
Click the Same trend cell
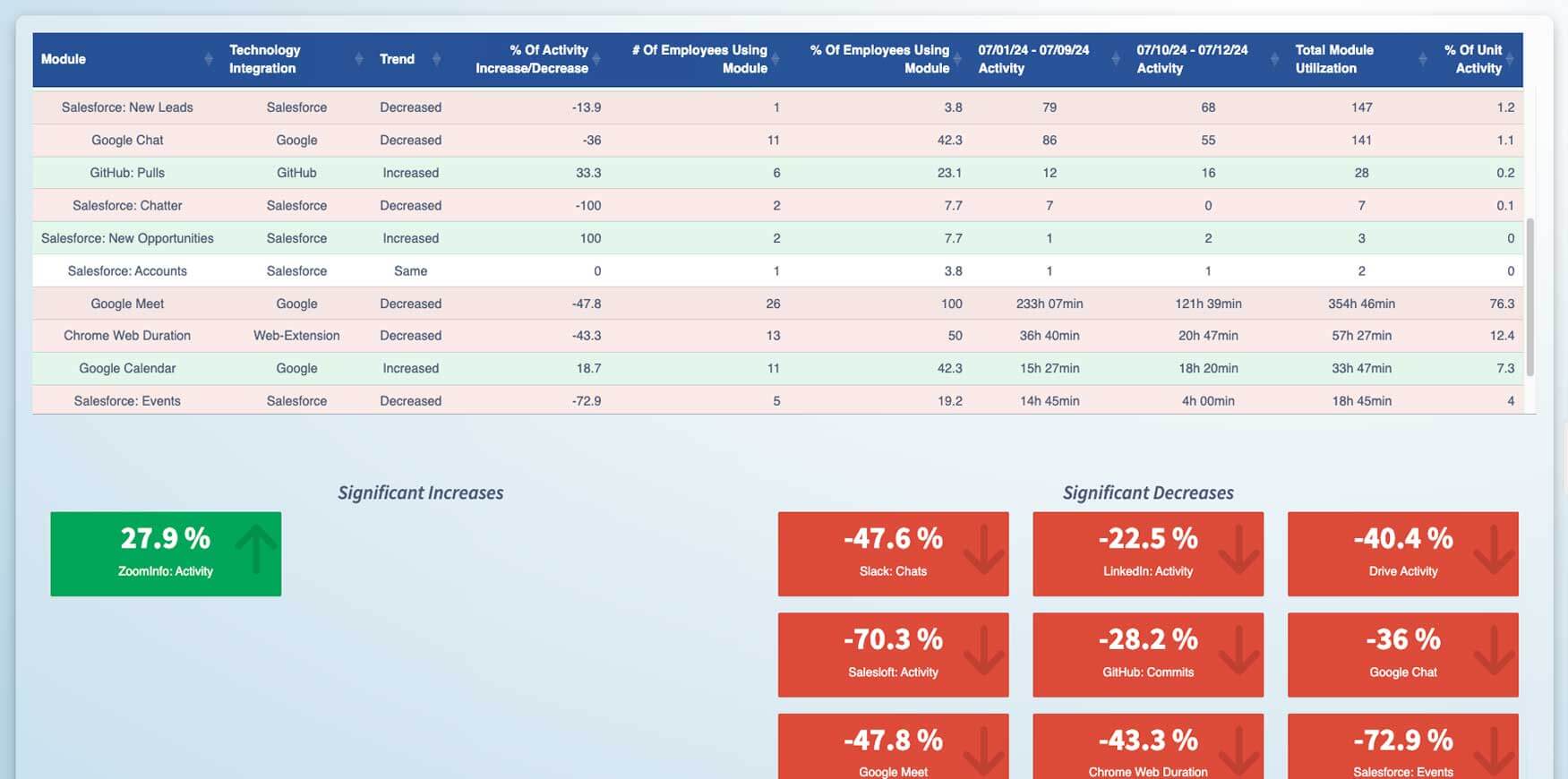(410, 270)
